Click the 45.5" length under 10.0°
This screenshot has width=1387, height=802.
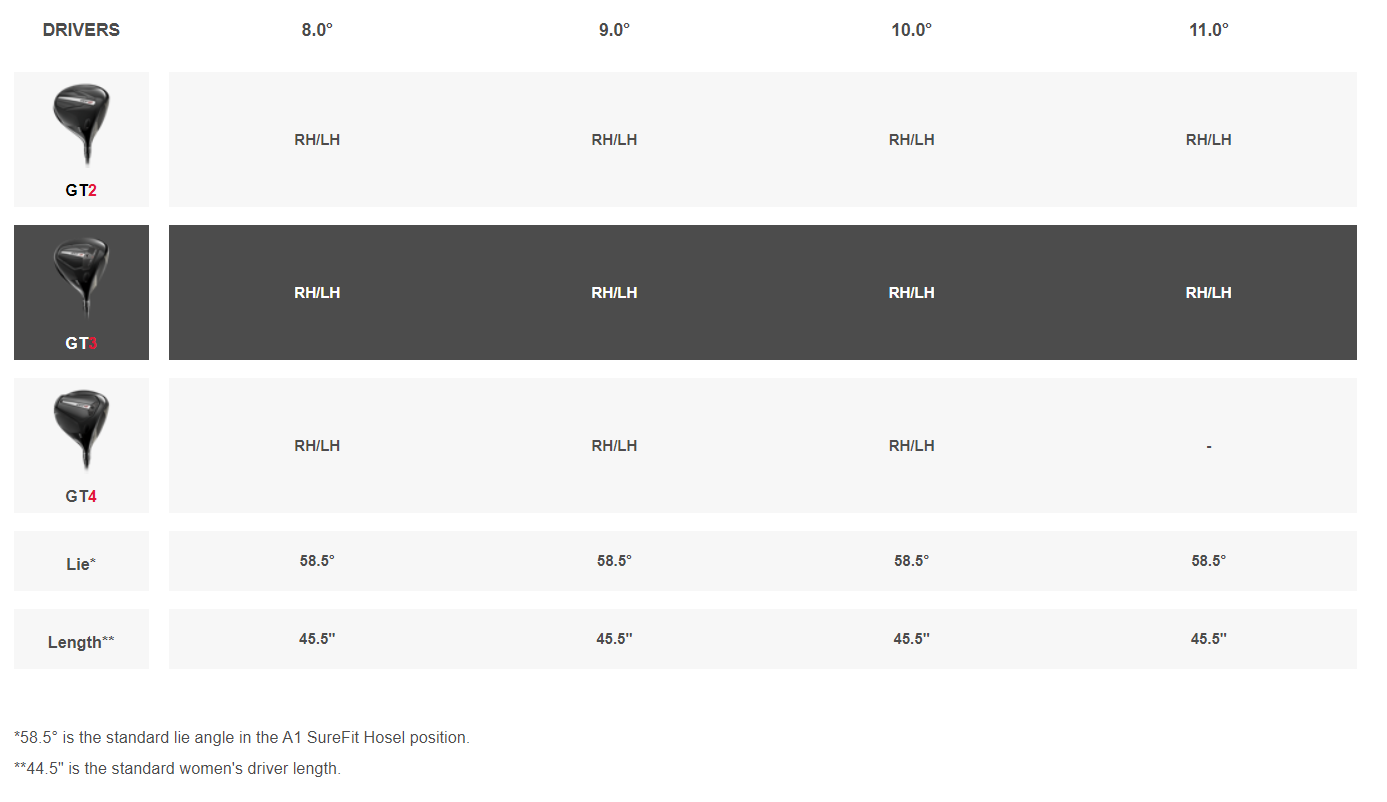tap(911, 639)
